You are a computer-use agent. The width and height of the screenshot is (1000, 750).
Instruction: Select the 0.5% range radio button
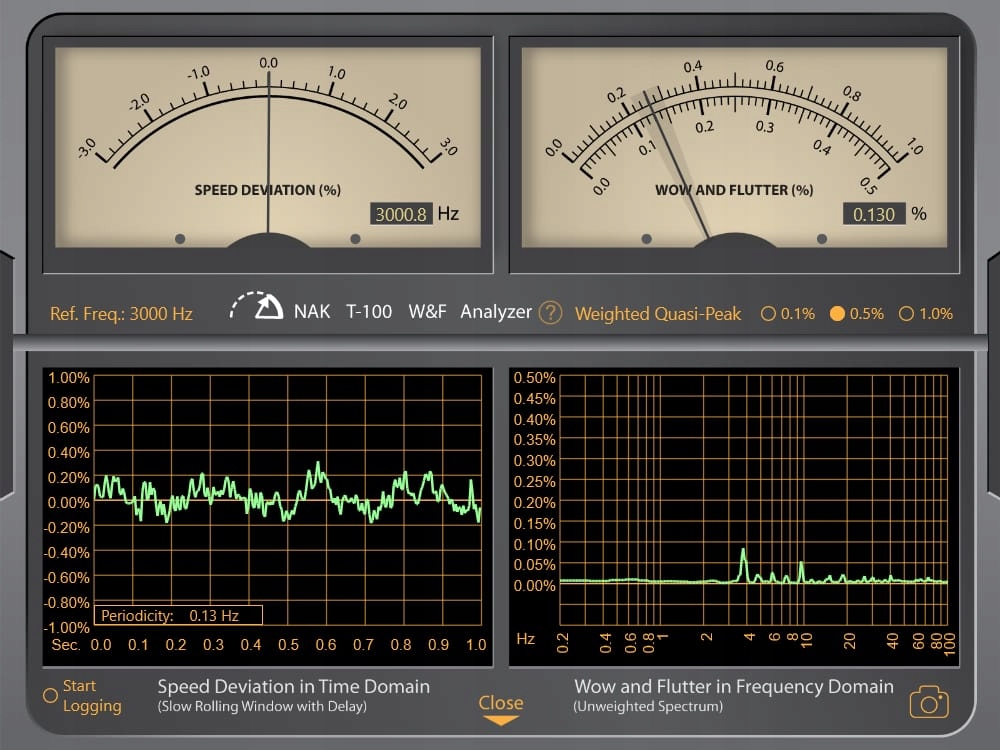(x=838, y=314)
